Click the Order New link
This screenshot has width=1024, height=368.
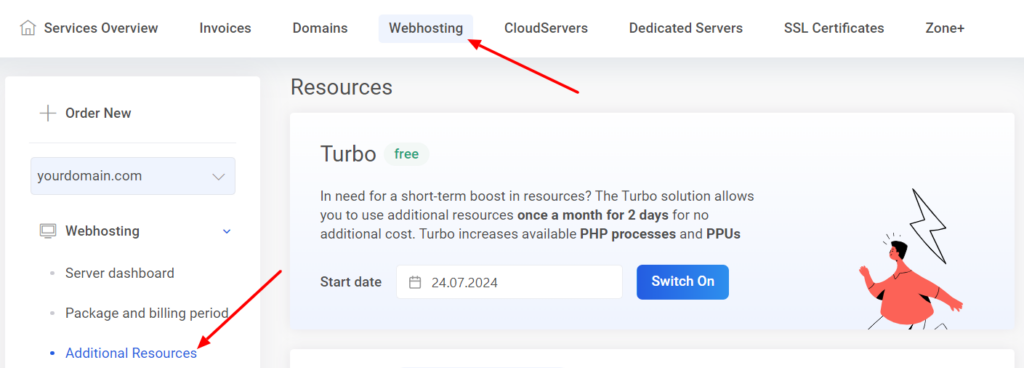coord(98,114)
